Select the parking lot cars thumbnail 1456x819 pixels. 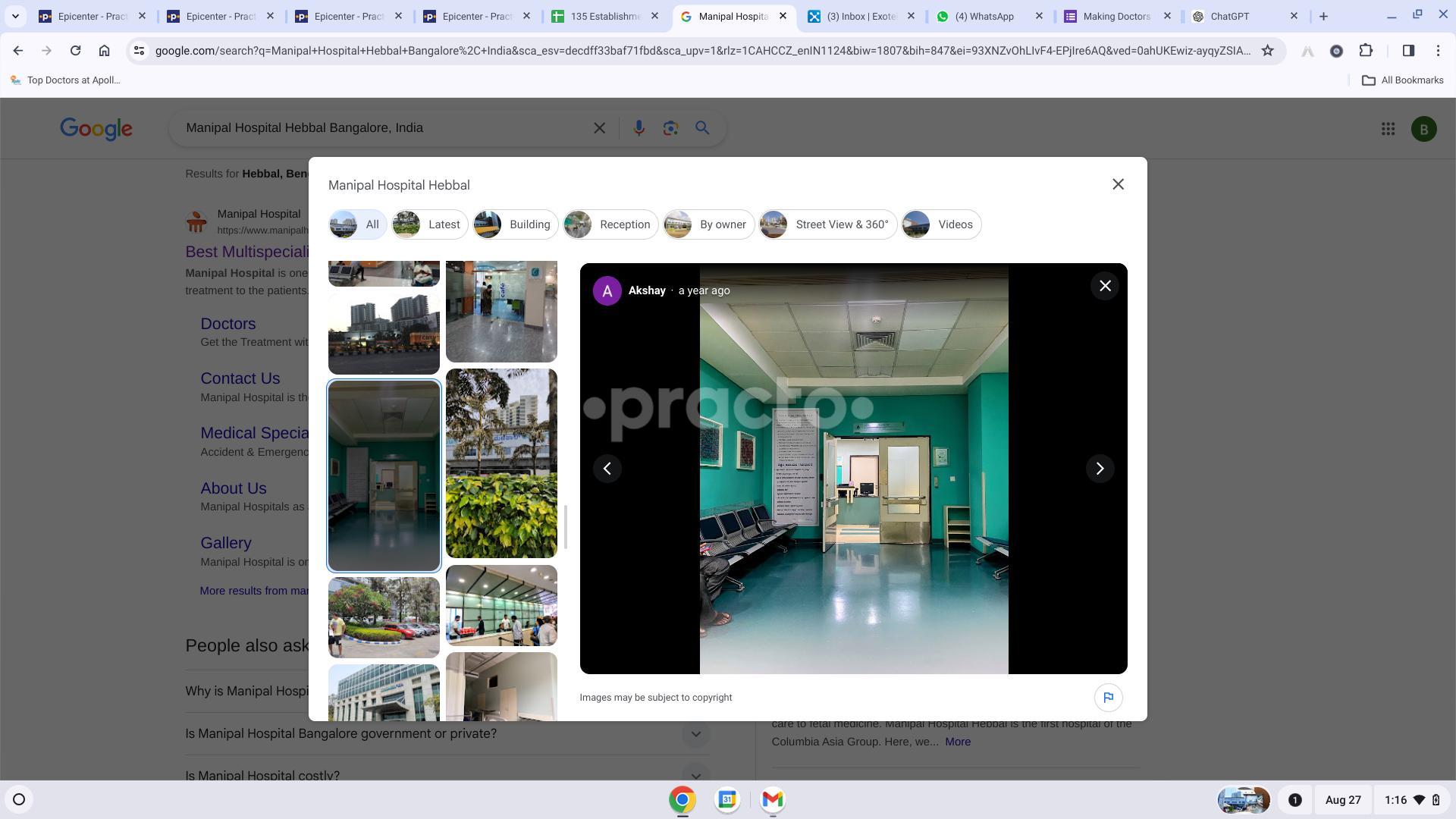[x=384, y=617]
